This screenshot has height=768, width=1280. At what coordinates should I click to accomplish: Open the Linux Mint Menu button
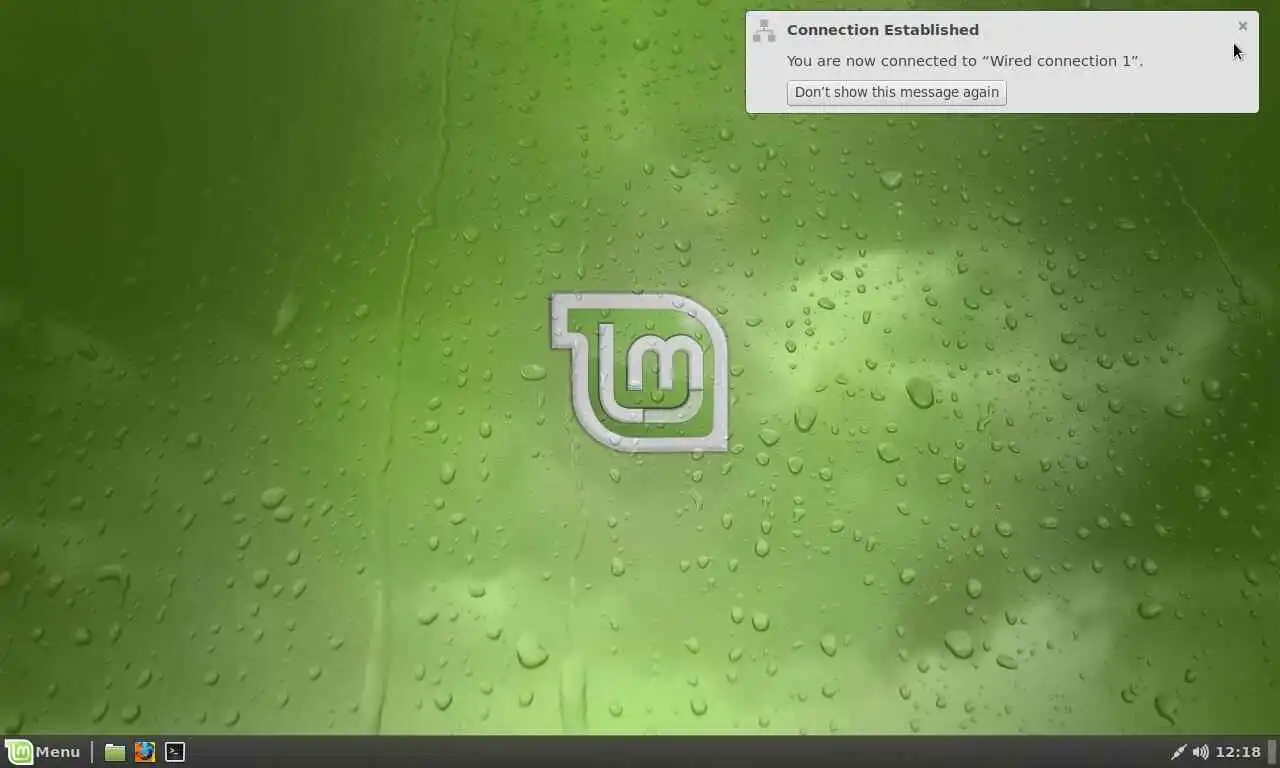pyautogui.click(x=43, y=752)
